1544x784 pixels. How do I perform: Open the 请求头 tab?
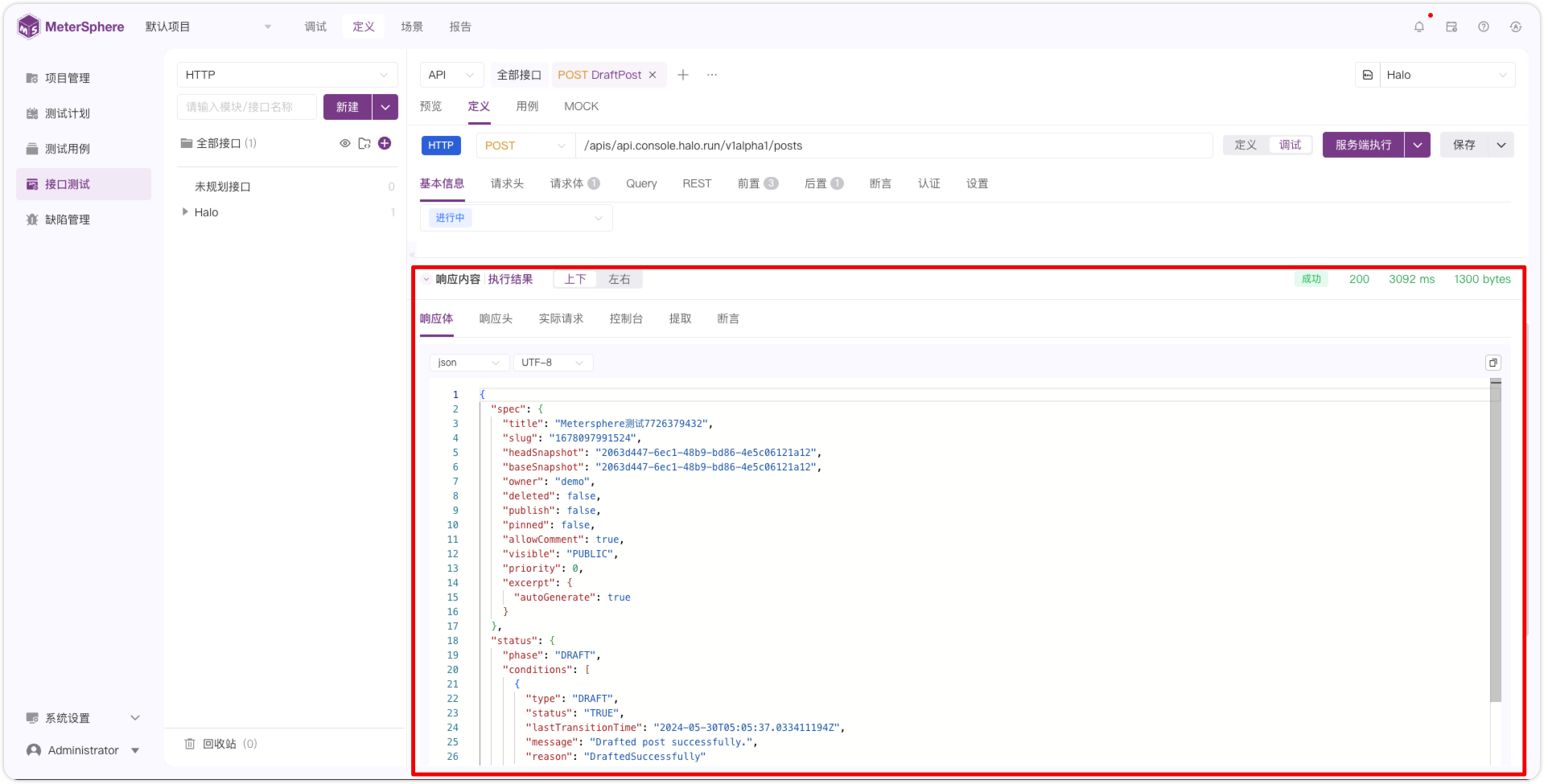point(507,183)
